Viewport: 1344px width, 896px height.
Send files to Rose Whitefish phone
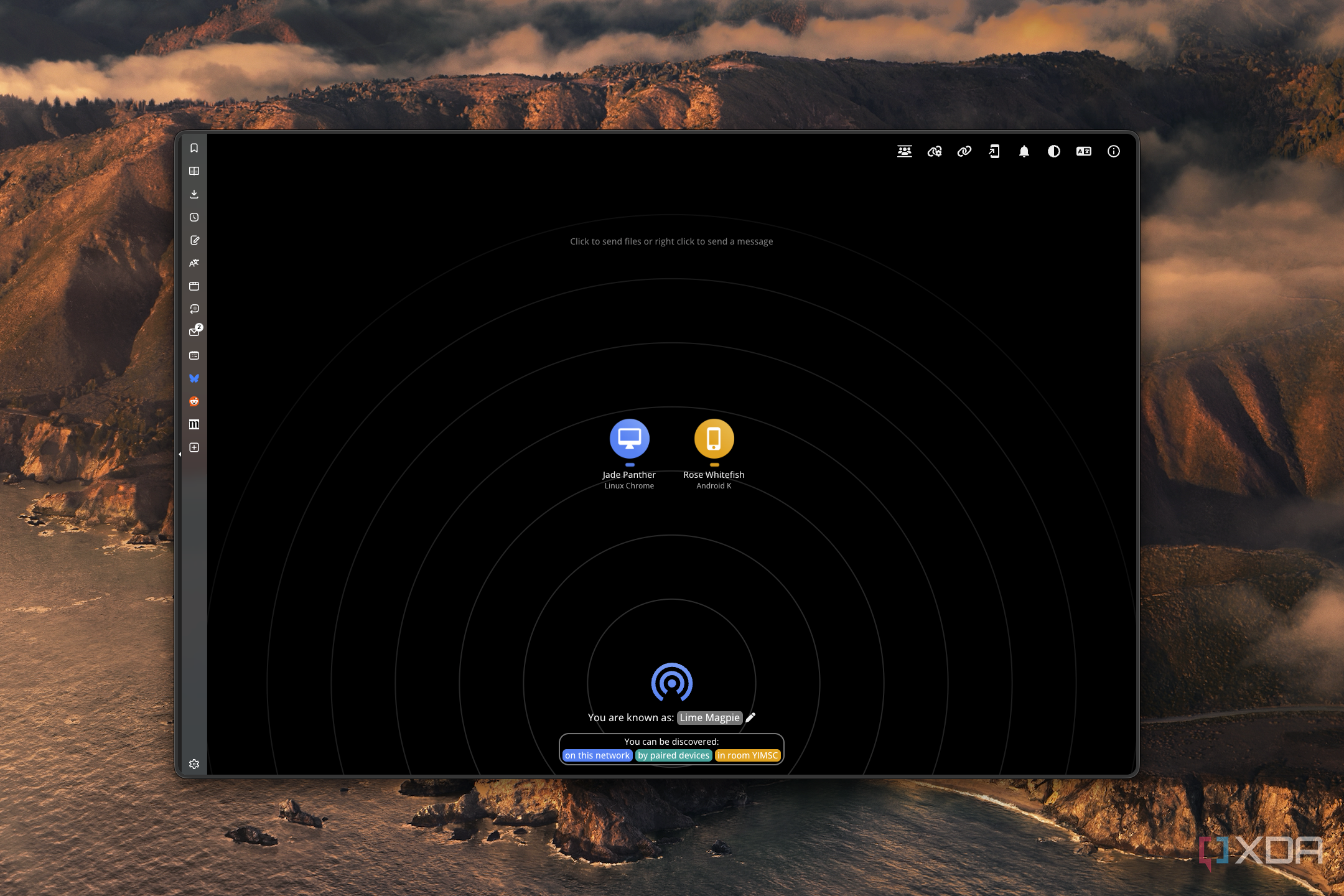click(714, 439)
